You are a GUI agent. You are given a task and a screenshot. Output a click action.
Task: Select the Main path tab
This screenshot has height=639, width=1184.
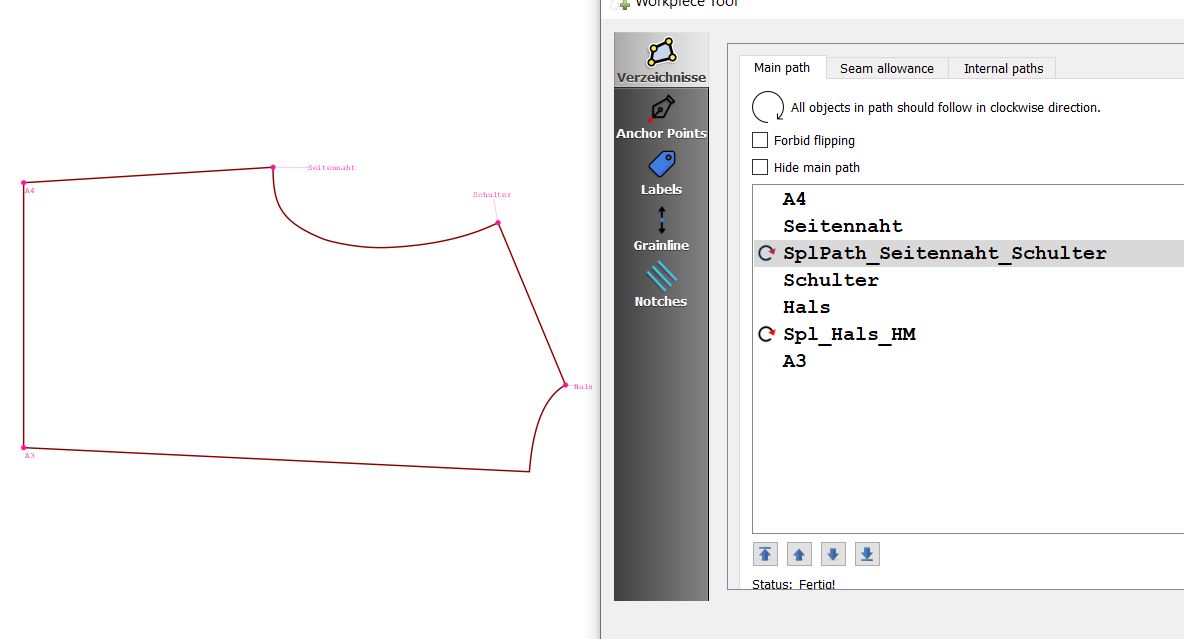pyautogui.click(x=782, y=68)
